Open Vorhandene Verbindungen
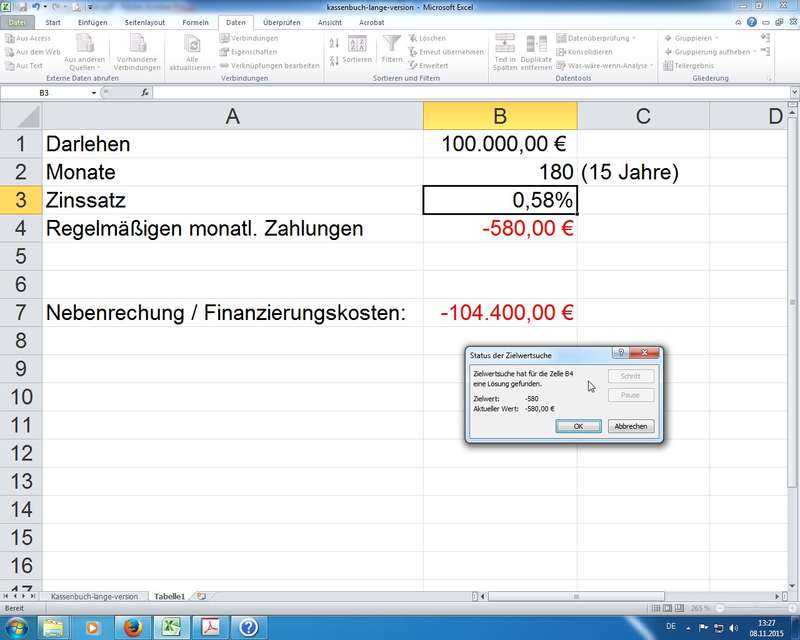Image resolution: width=800 pixels, height=640 pixels. (x=137, y=52)
